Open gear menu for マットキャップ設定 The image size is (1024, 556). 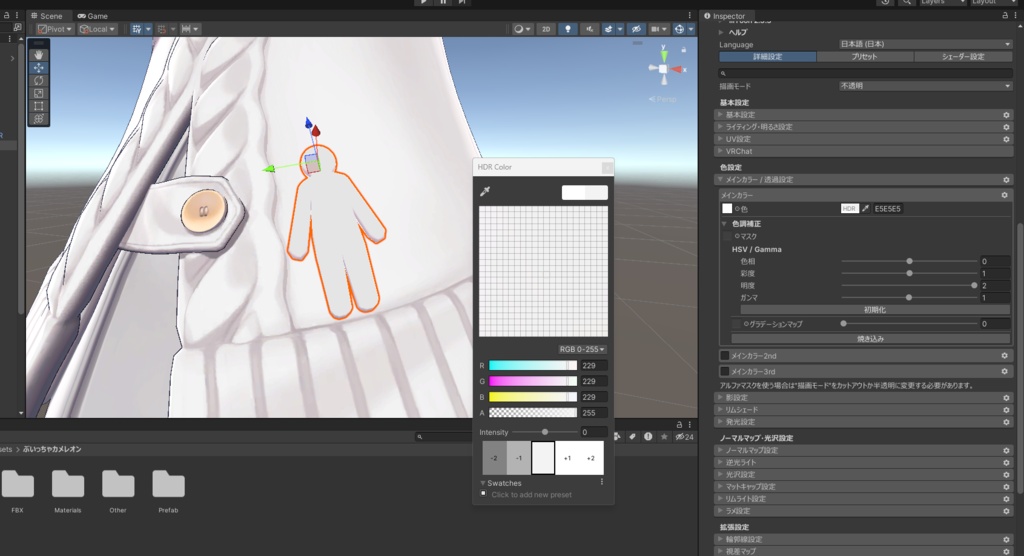point(1006,487)
